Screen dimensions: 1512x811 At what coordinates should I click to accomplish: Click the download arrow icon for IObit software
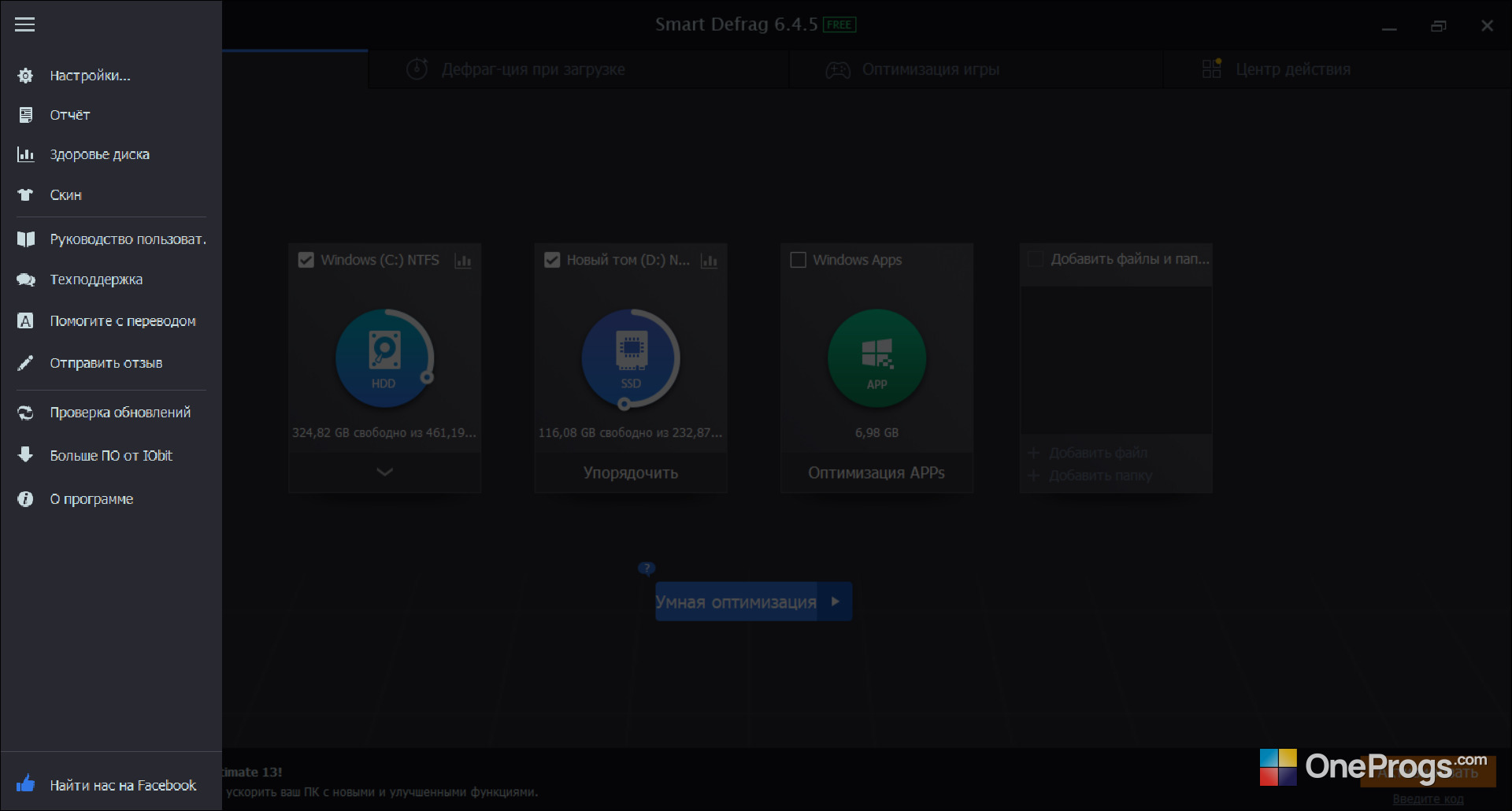25,455
